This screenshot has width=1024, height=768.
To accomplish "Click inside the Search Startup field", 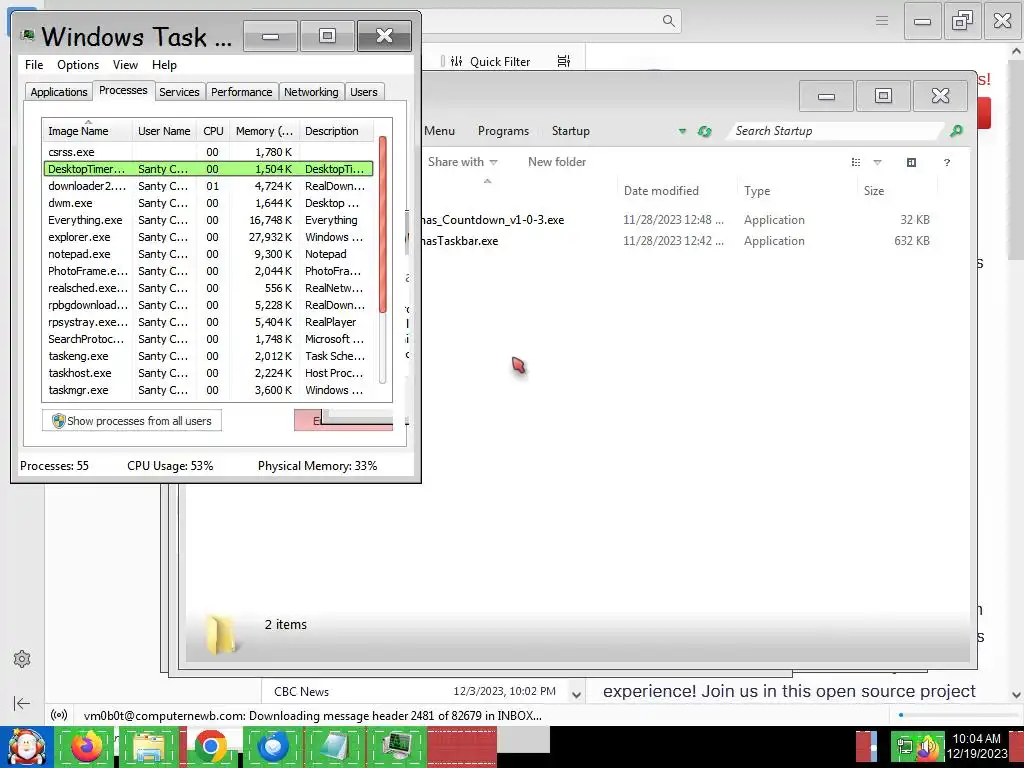I will pyautogui.click(x=836, y=131).
